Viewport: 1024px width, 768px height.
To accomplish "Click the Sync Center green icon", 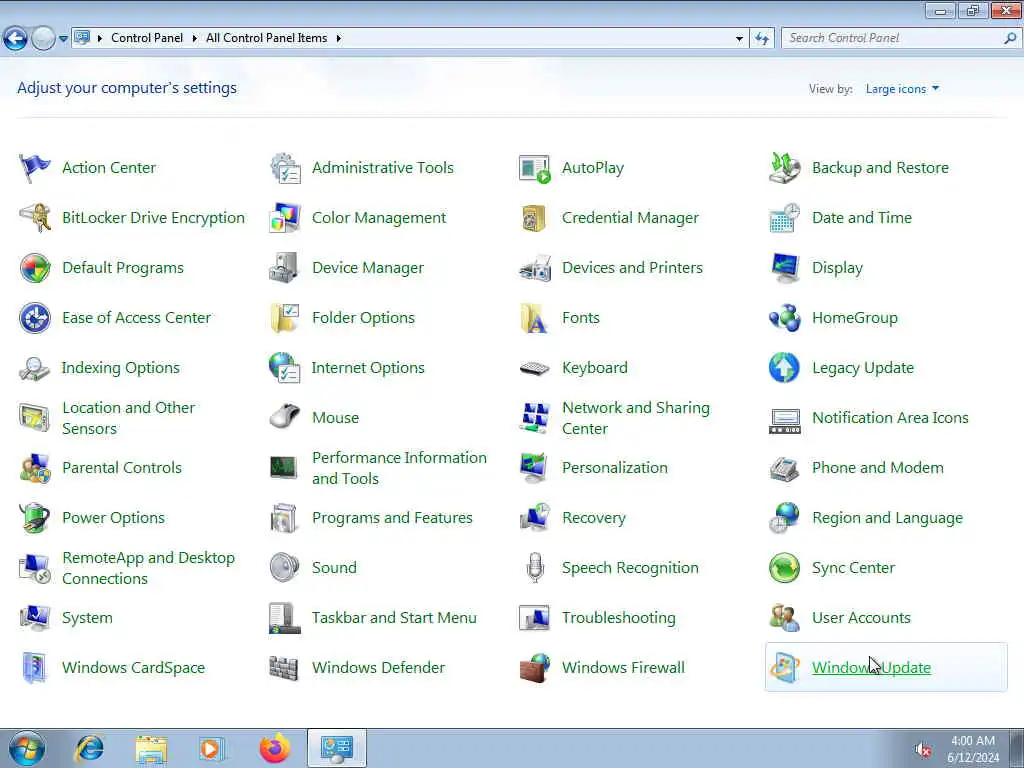I will [785, 568].
